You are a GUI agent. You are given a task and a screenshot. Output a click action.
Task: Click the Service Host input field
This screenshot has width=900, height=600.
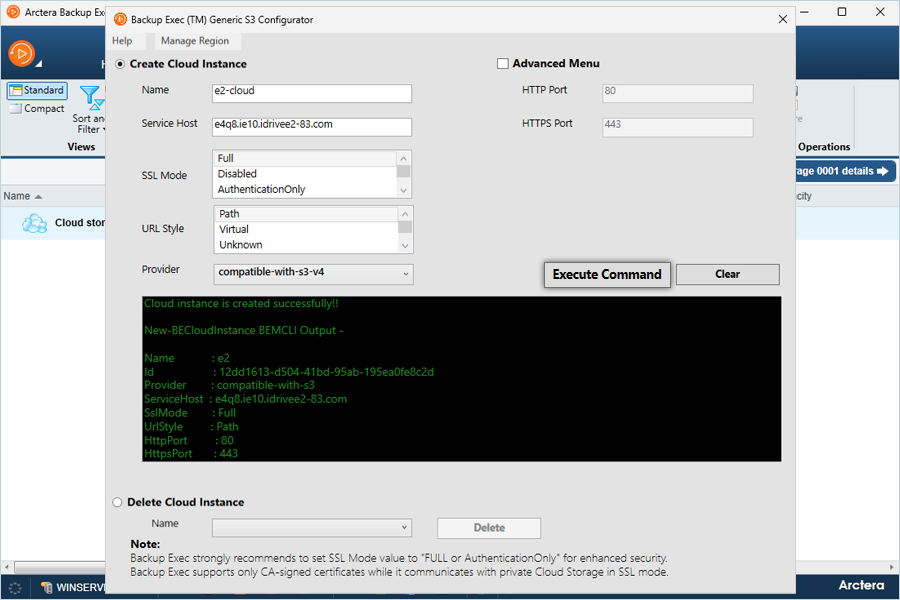click(312, 126)
